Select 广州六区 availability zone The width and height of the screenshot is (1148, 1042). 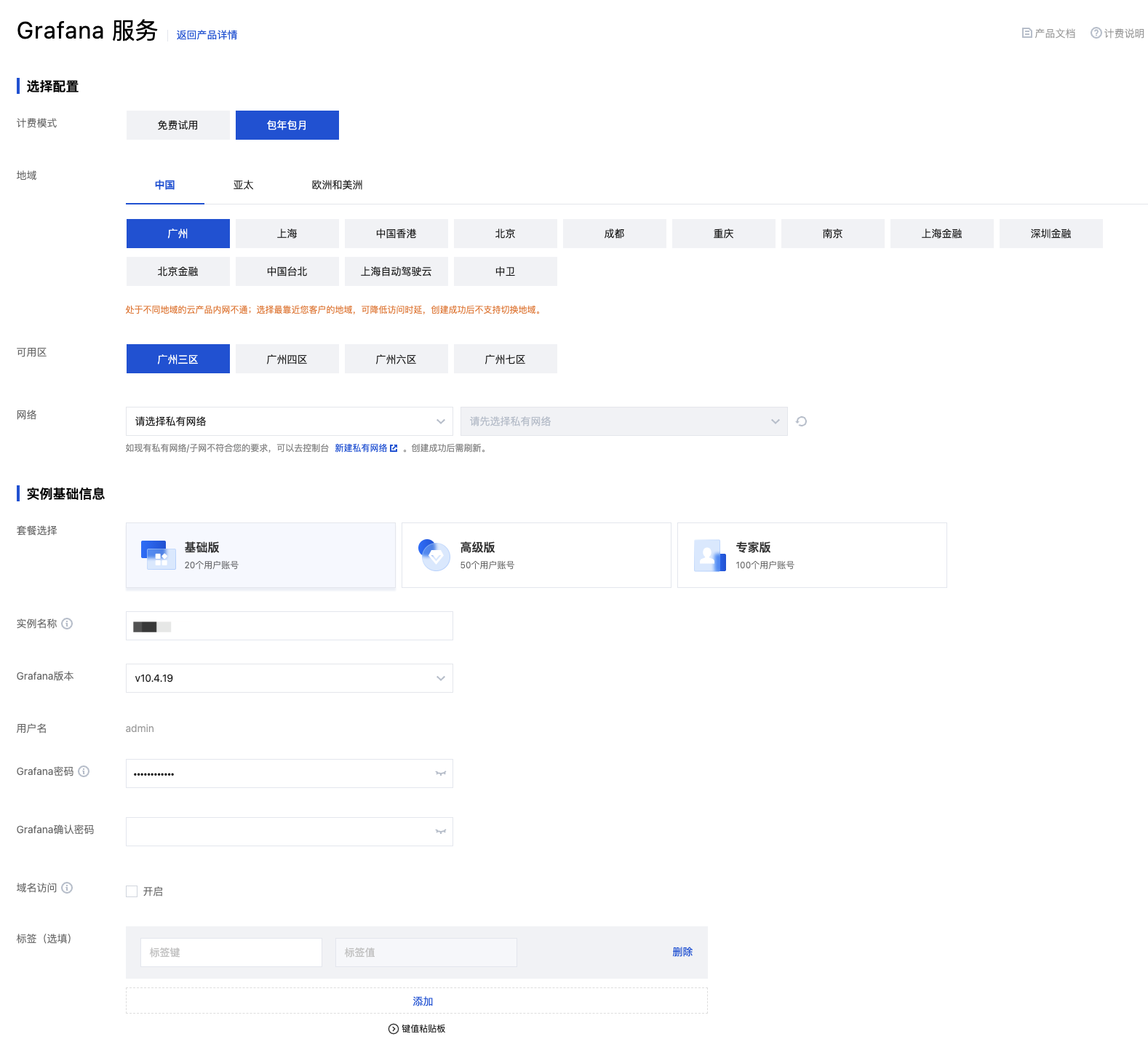(x=396, y=359)
